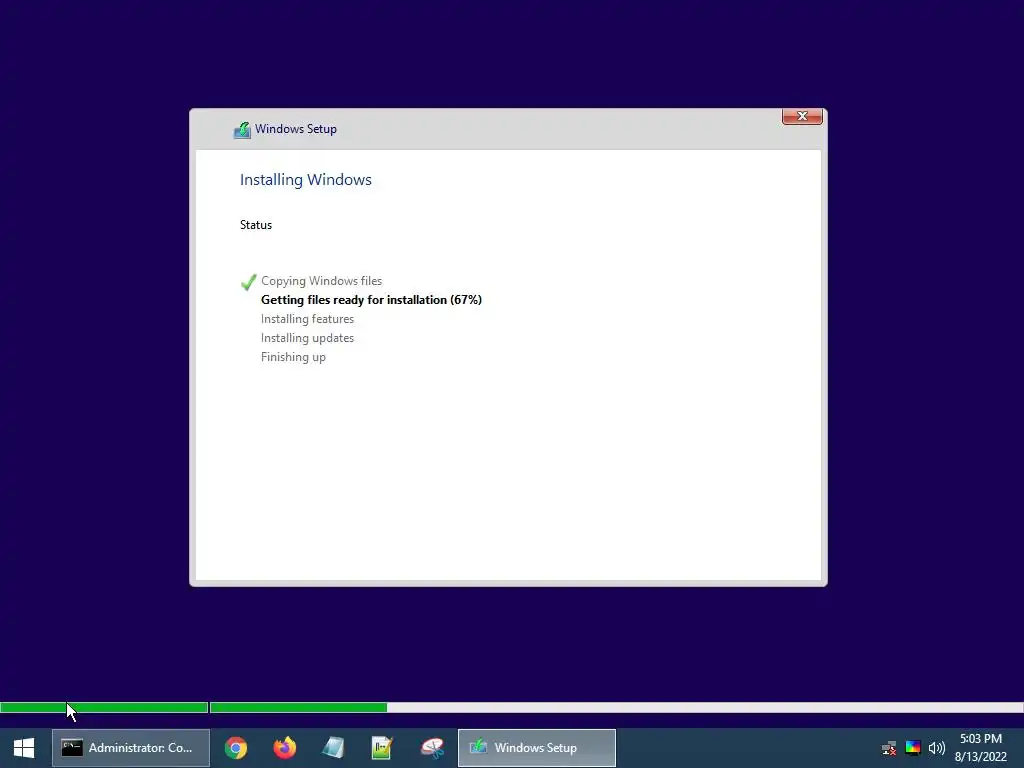Select 'Getting files ready for installation (67%)'

coord(371,300)
